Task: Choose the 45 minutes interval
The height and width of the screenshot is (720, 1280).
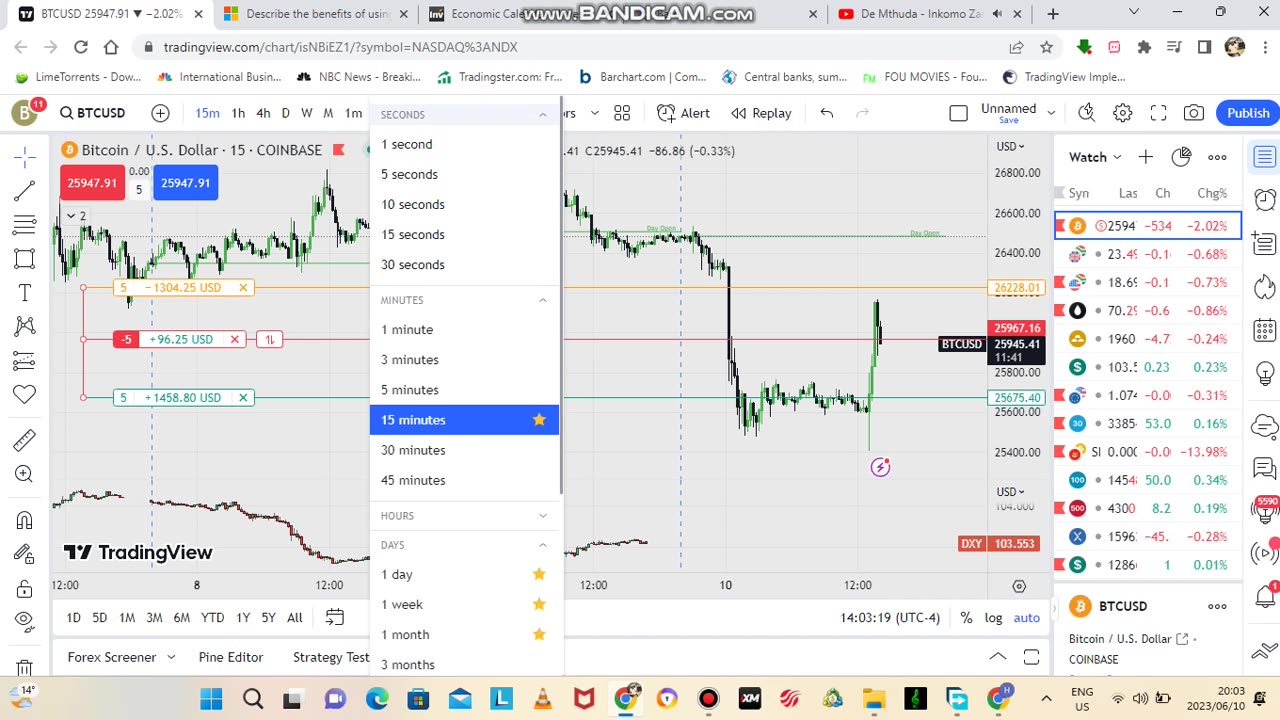Action: [464, 480]
